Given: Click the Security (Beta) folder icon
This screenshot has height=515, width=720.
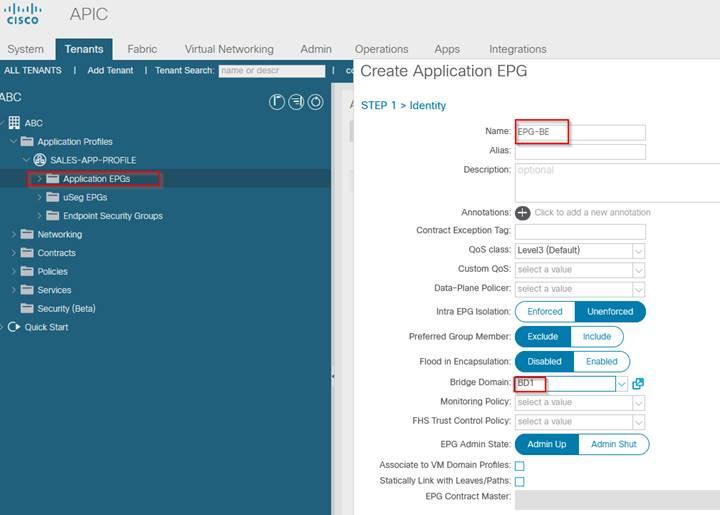Looking at the screenshot, I should 27,308.
